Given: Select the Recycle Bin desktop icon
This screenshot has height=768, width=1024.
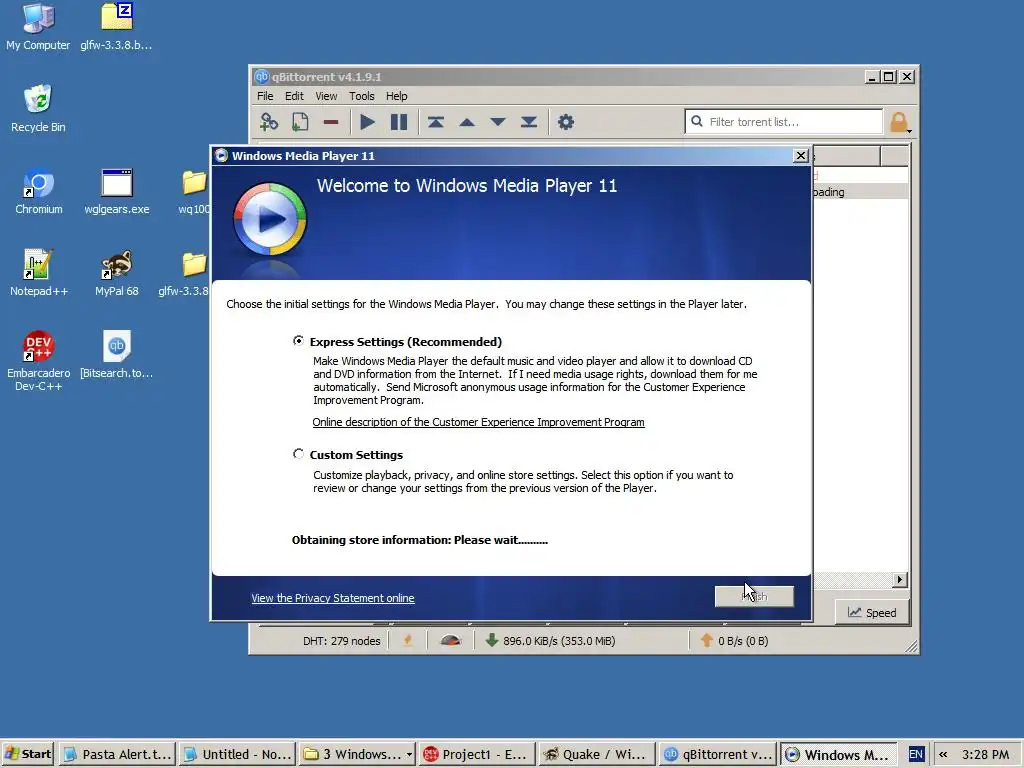Looking at the screenshot, I should click(38, 109).
